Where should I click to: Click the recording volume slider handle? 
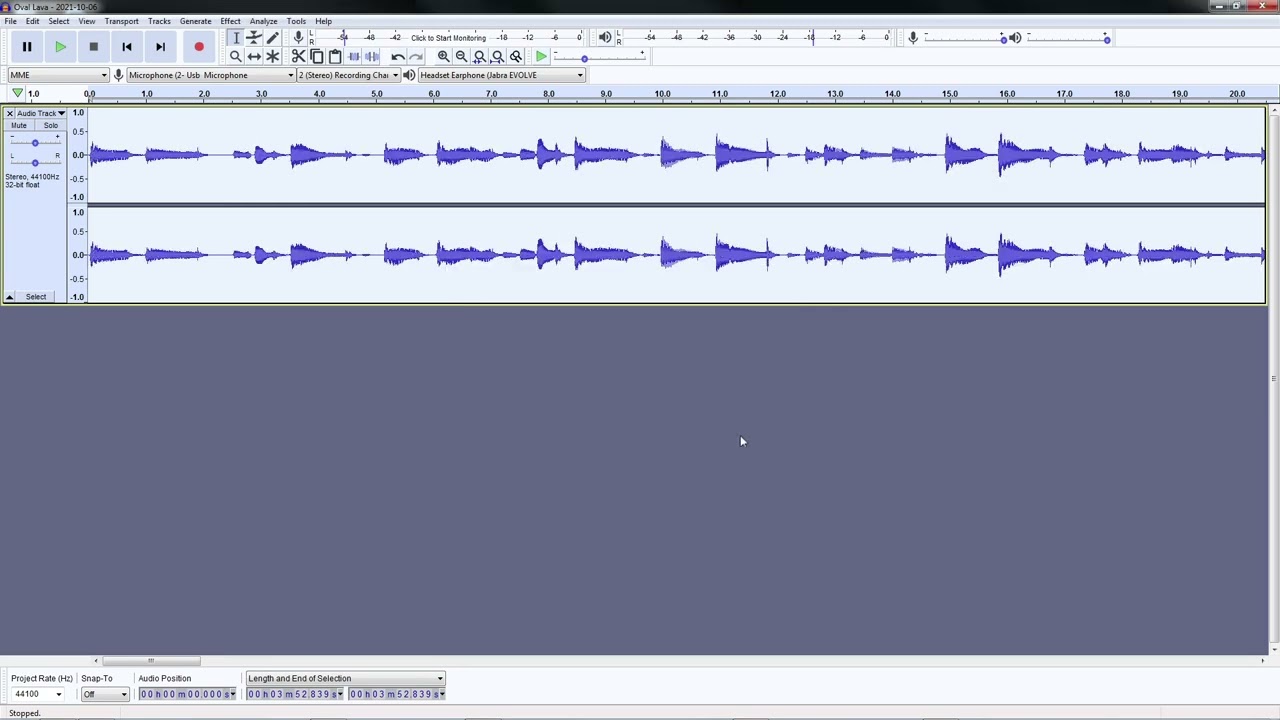tap(1003, 38)
